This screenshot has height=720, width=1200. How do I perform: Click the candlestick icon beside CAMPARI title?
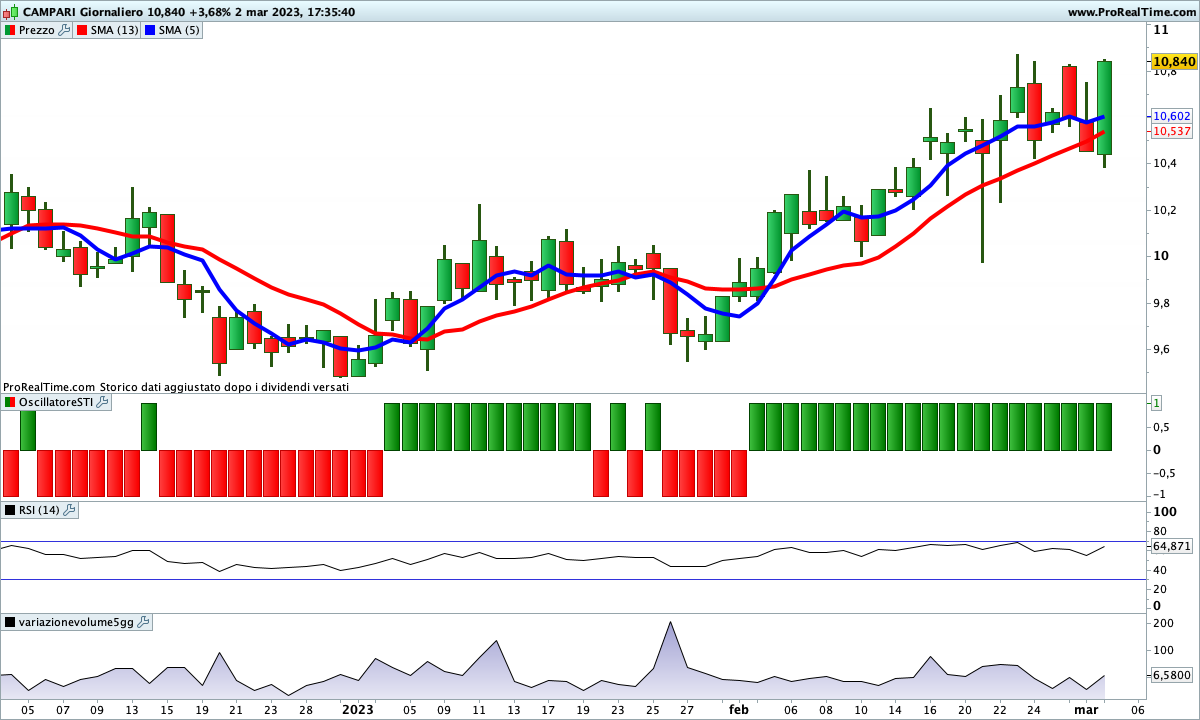(x=10, y=12)
